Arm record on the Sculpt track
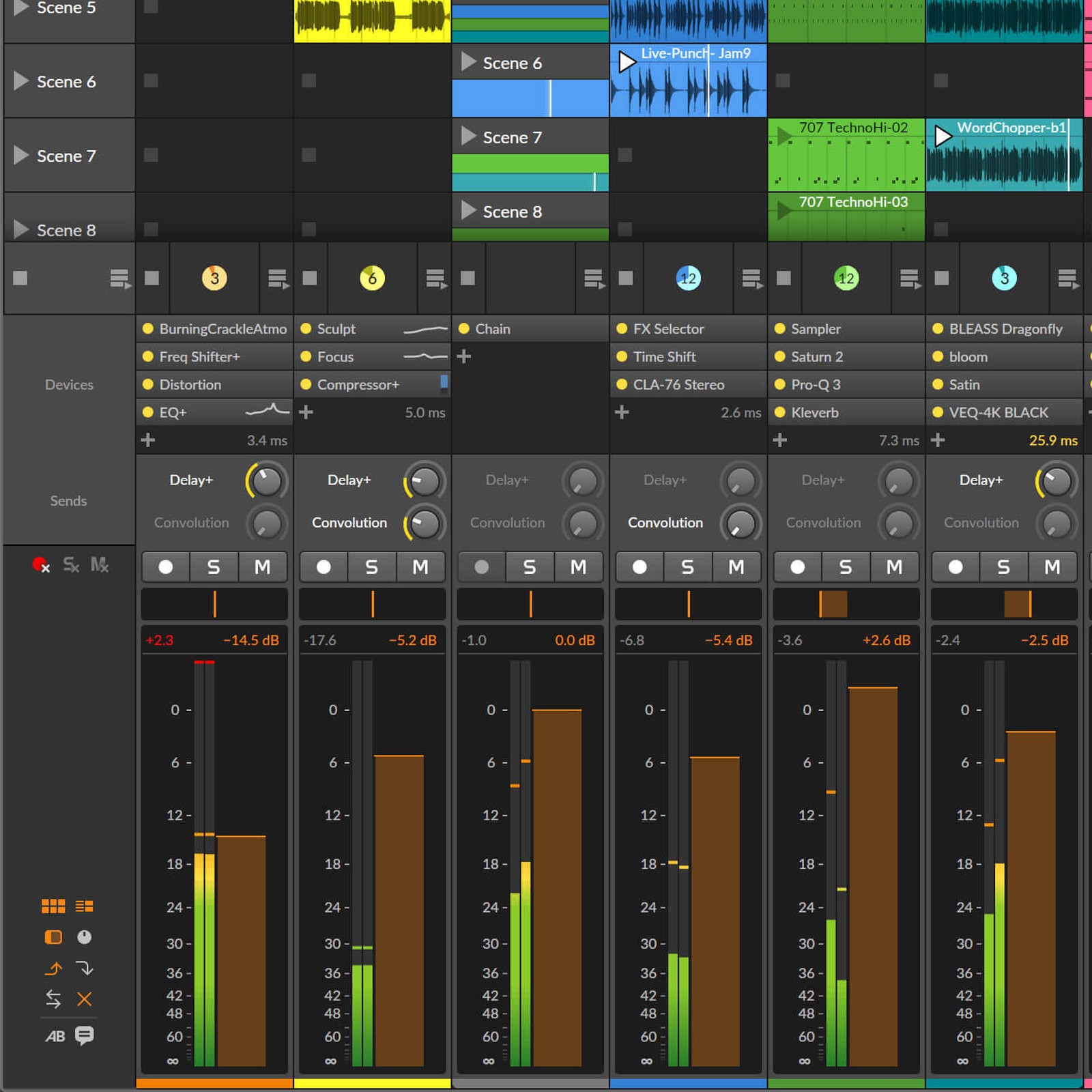Viewport: 1092px width, 1092px height. pyautogui.click(x=324, y=567)
